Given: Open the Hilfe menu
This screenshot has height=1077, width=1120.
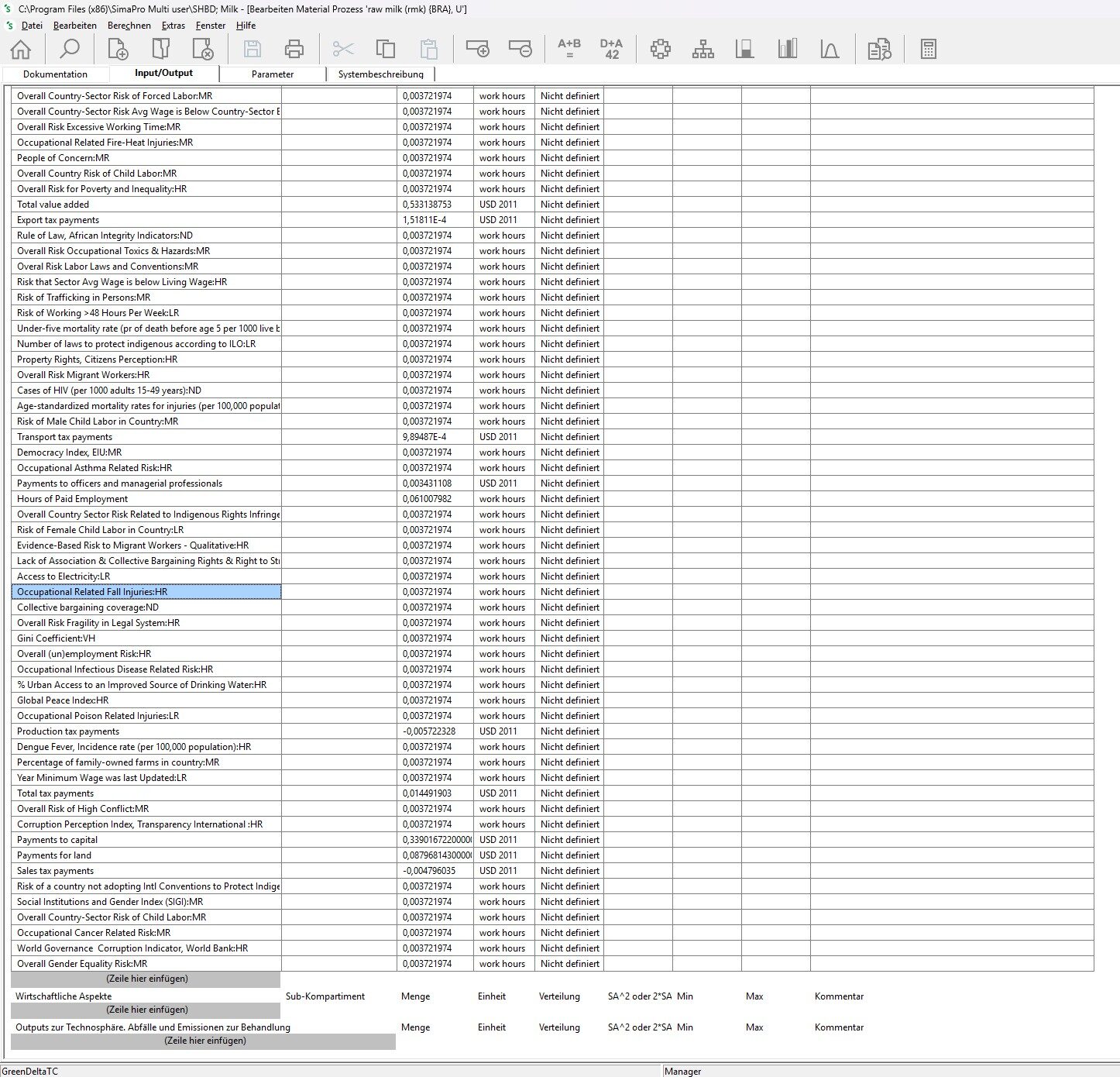Looking at the screenshot, I should pos(246,26).
